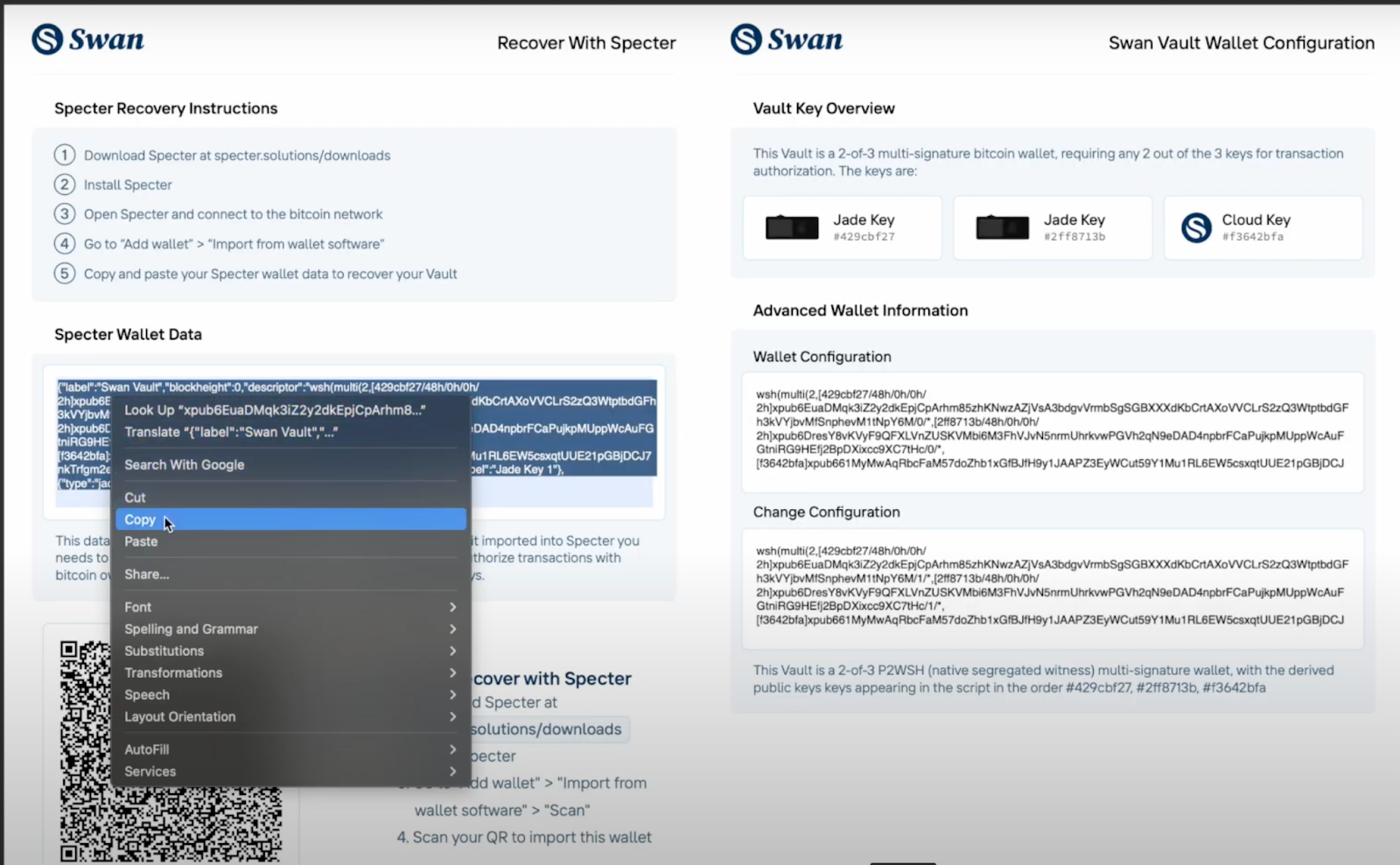
Task: Click the Cloud Key Swan icon
Action: pyautogui.click(x=1196, y=227)
